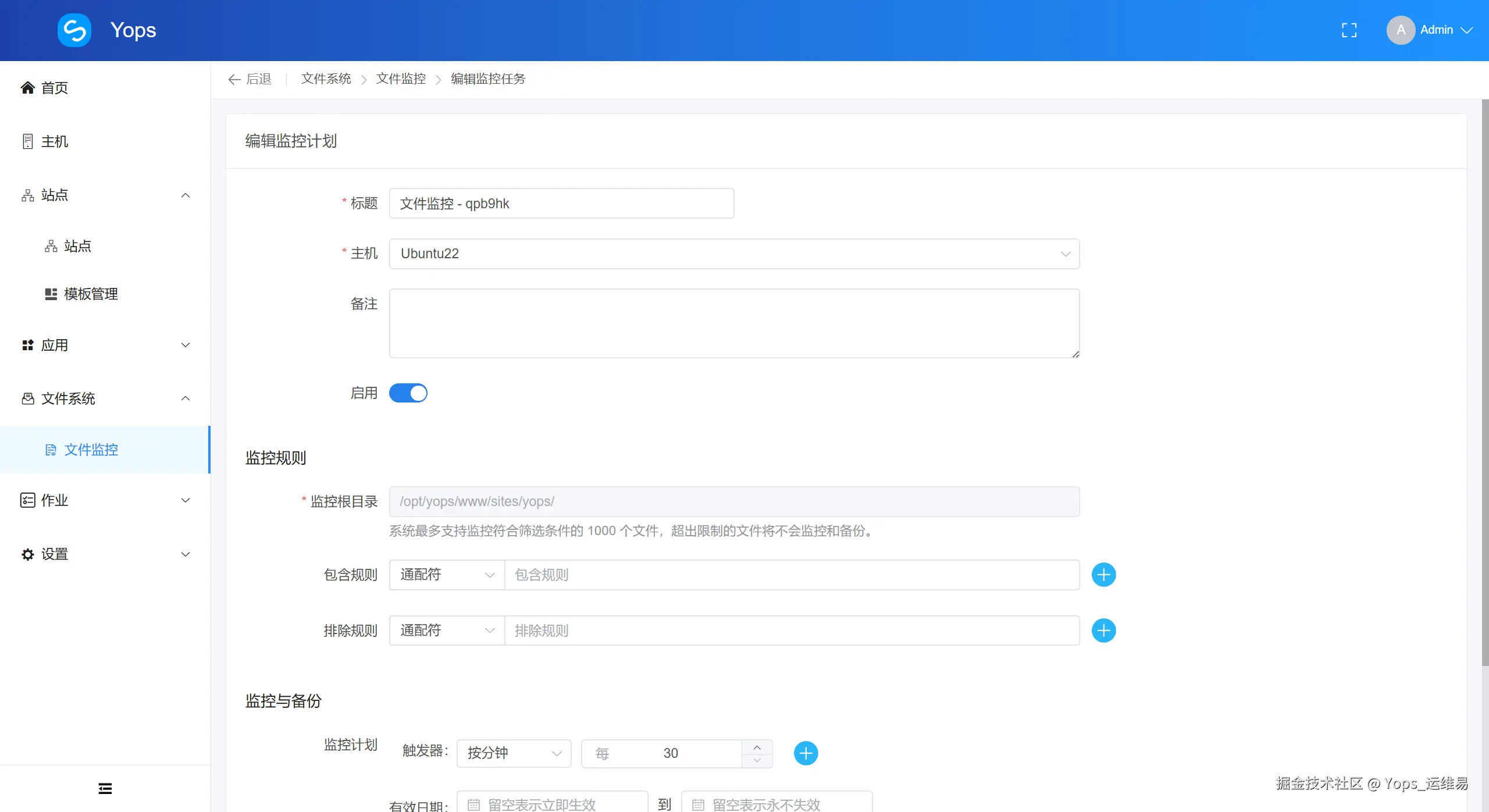This screenshot has height=812, width=1489.
Task: Disable the 启用 toggle switch
Action: click(x=408, y=393)
